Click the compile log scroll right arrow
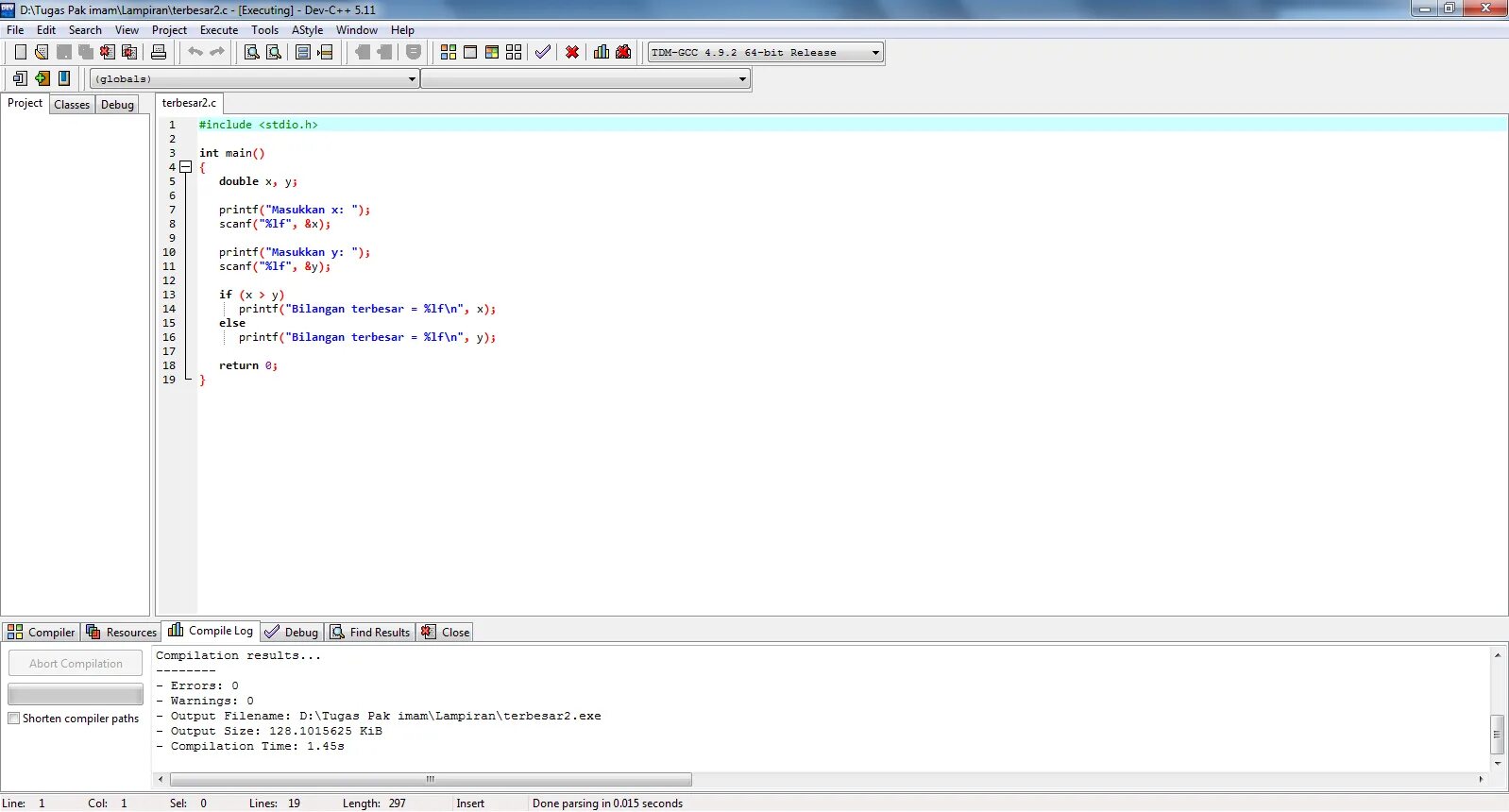The height and width of the screenshot is (812, 1509). click(1481, 780)
